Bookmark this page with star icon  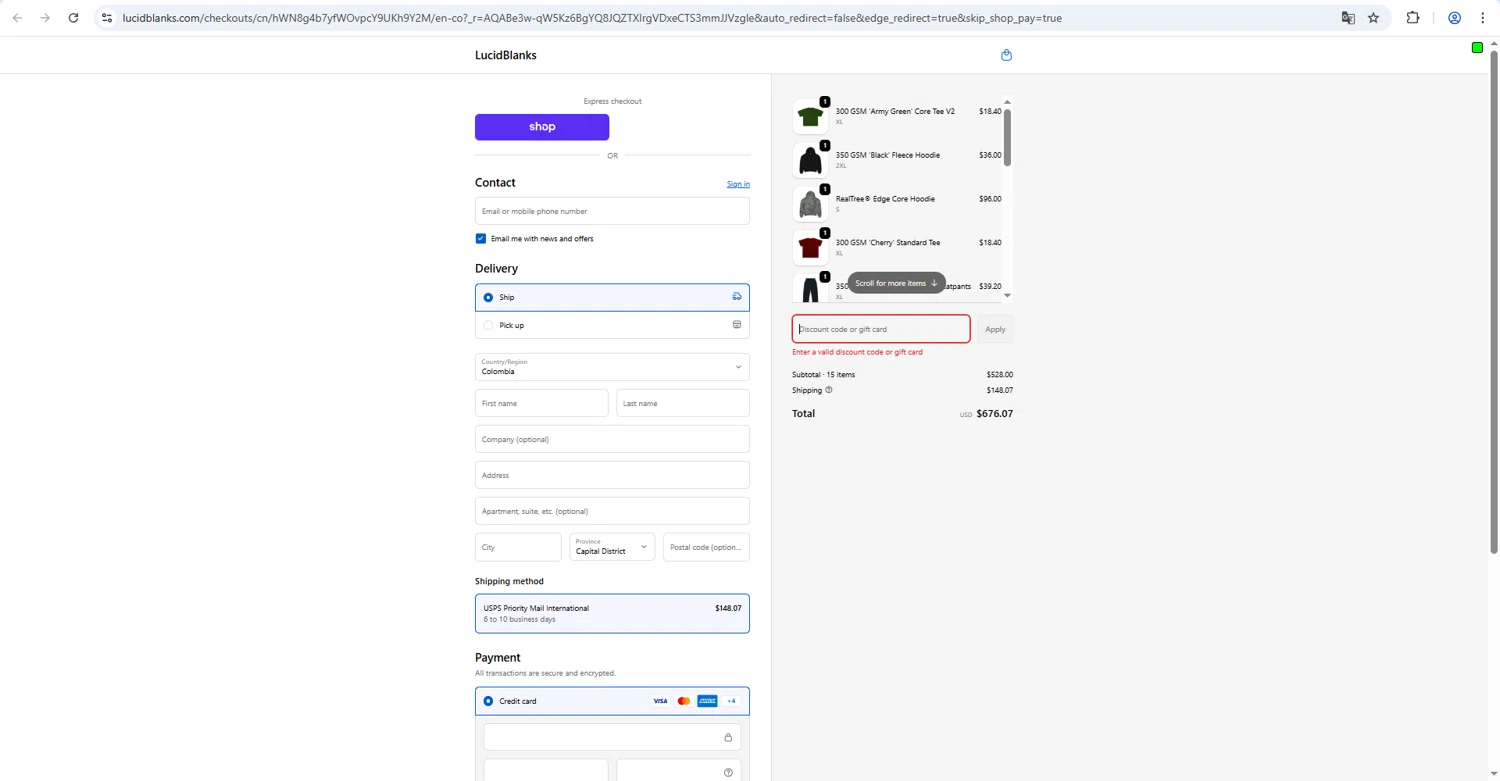1373,18
